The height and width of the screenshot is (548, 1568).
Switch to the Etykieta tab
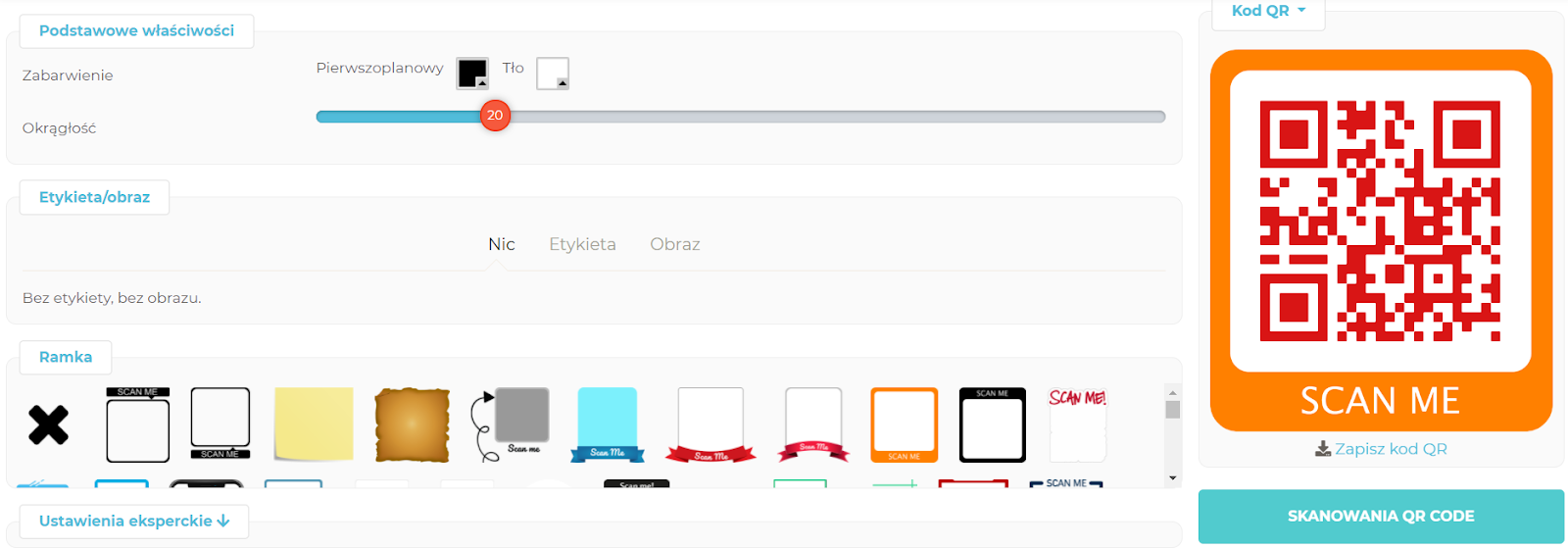[x=582, y=244]
